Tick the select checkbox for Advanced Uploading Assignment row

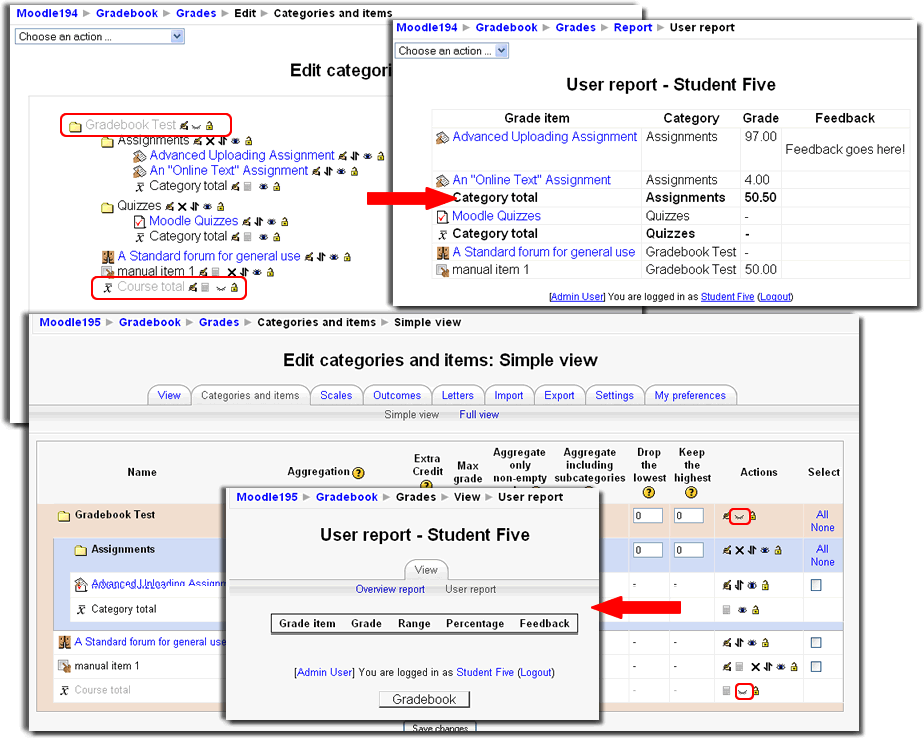pyautogui.click(x=816, y=585)
